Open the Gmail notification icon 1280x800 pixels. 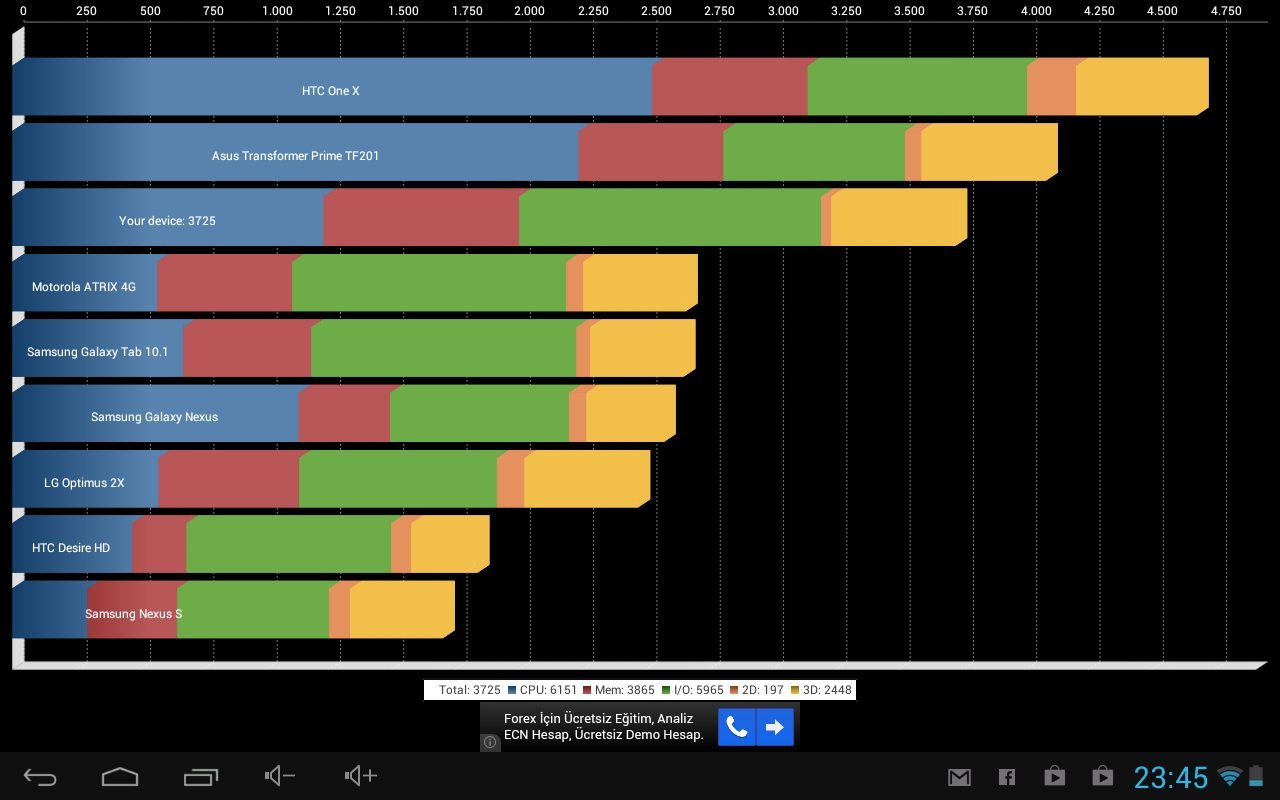(x=959, y=777)
